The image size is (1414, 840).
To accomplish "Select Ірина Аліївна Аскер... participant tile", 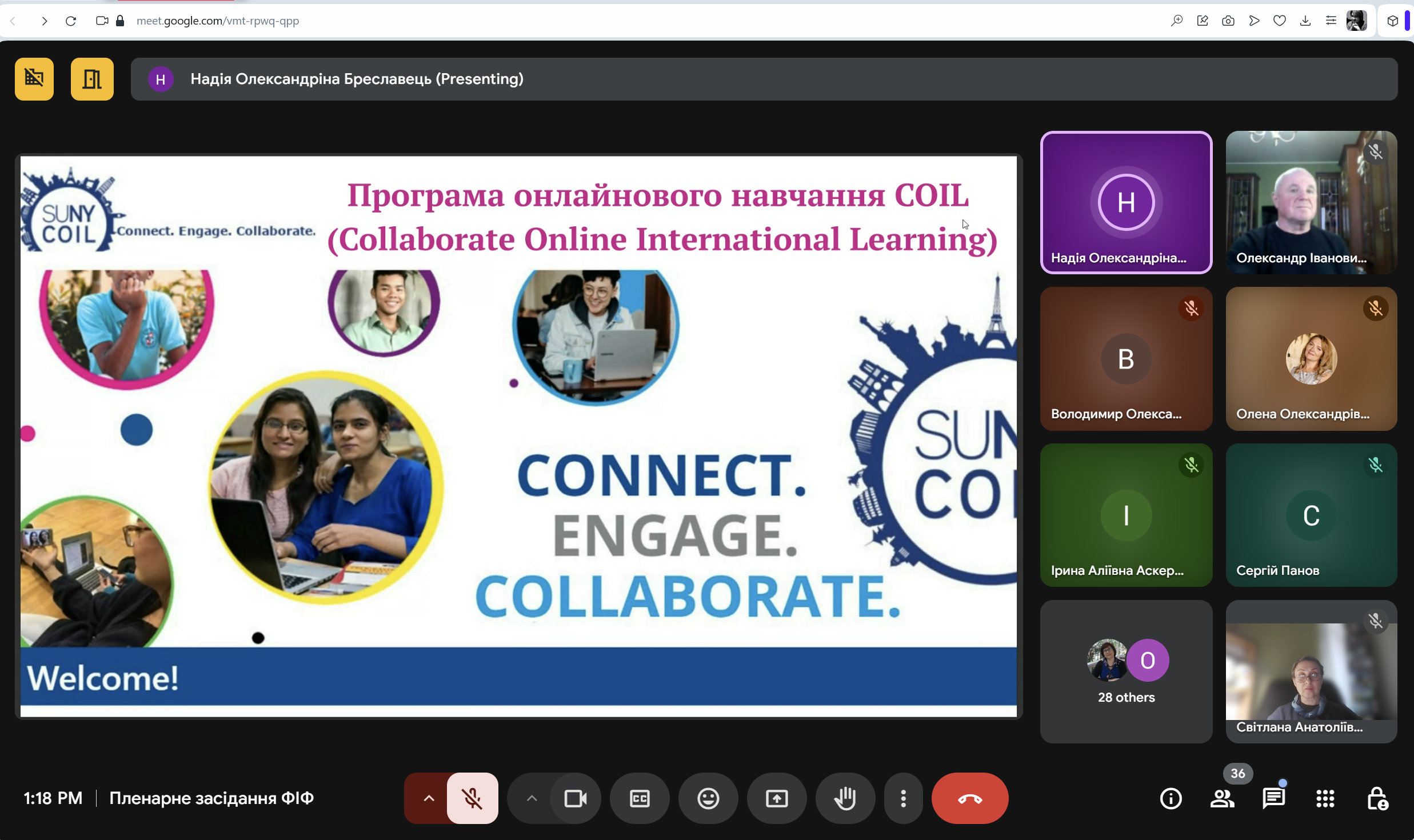I will (1126, 515).
